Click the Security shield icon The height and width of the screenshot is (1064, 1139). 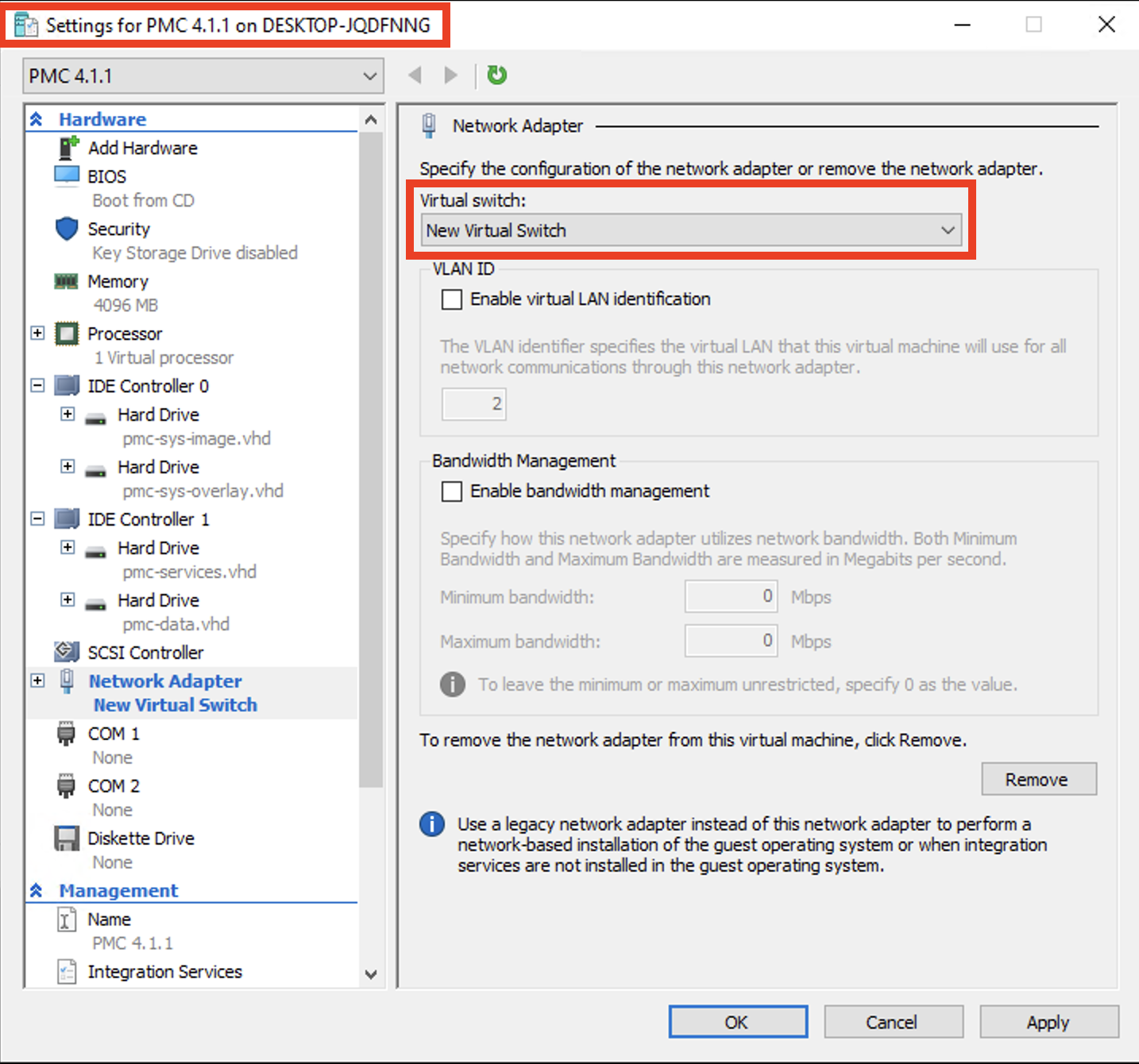tap(67, 229)
